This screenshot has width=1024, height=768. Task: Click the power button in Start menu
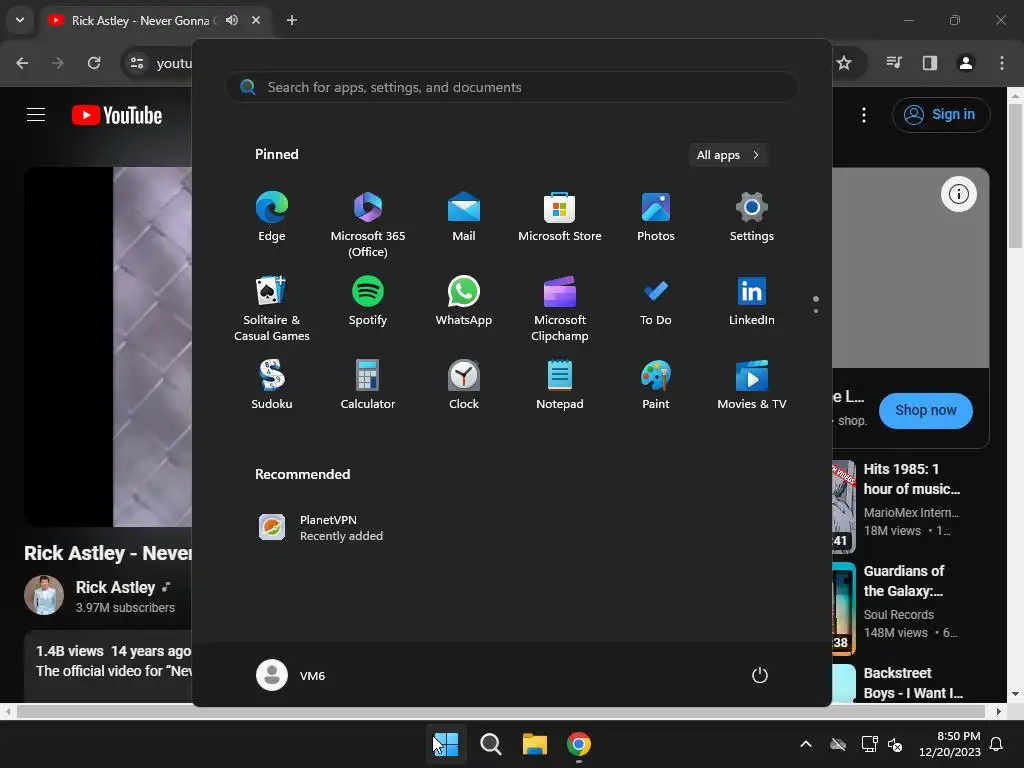click(760, 675)
